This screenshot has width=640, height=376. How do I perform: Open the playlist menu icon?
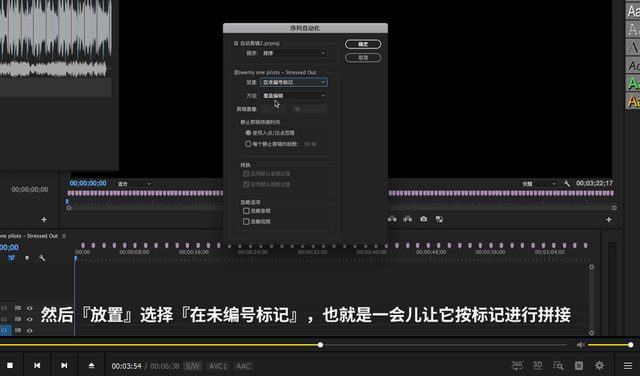tap(628, 365)
